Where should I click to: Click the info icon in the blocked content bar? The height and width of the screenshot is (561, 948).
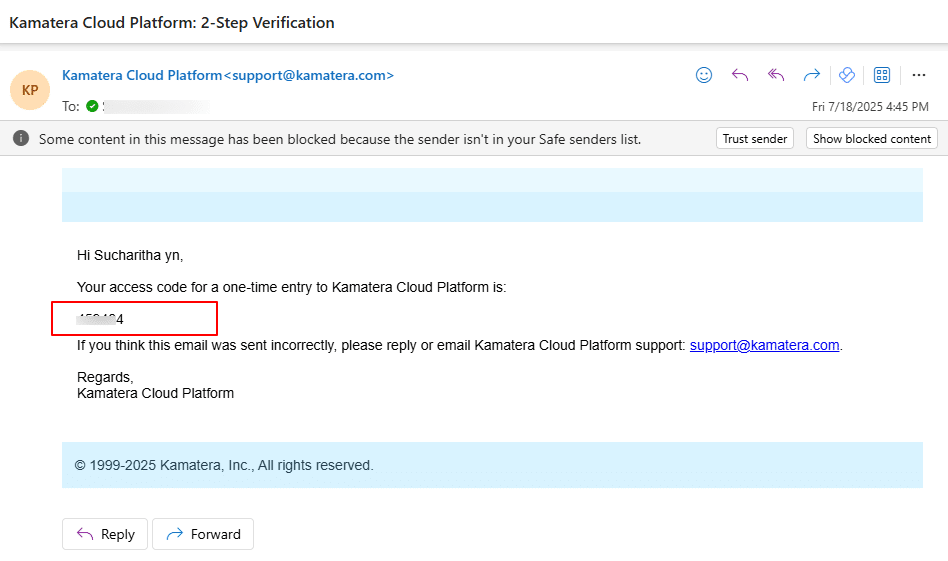(21, 139)
